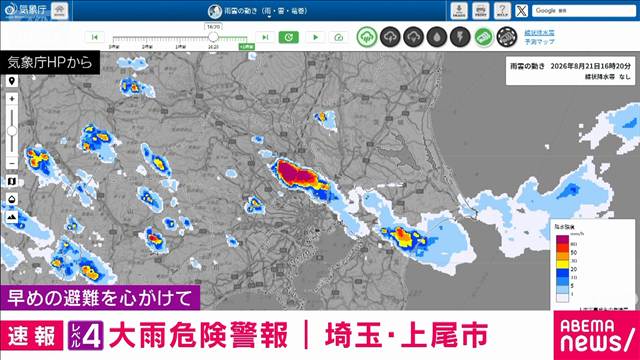Toggle the green striped rainband layer icon
The width and height of the screenshot is (640, 360).
coord(484,37)
